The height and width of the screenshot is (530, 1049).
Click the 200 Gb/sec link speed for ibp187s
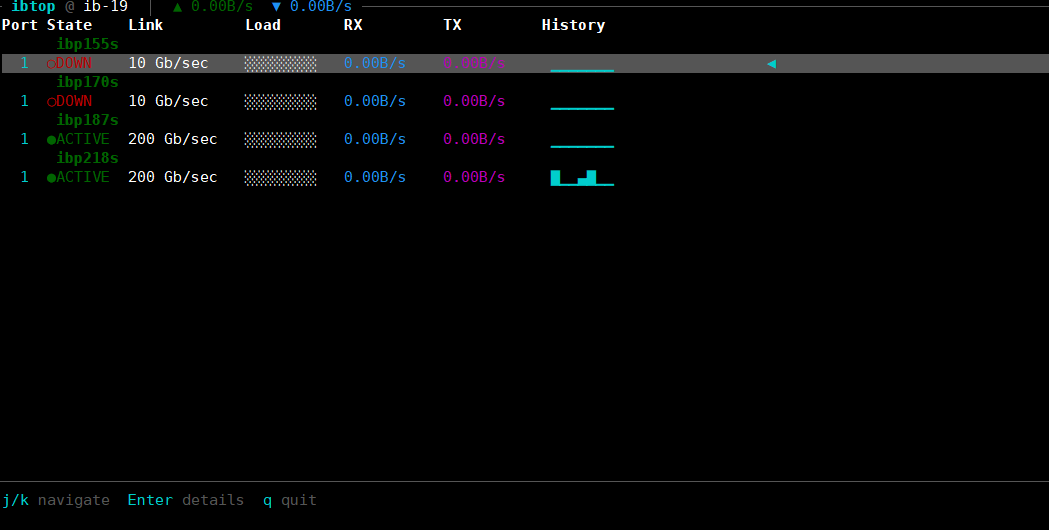[x=173, y=140]
